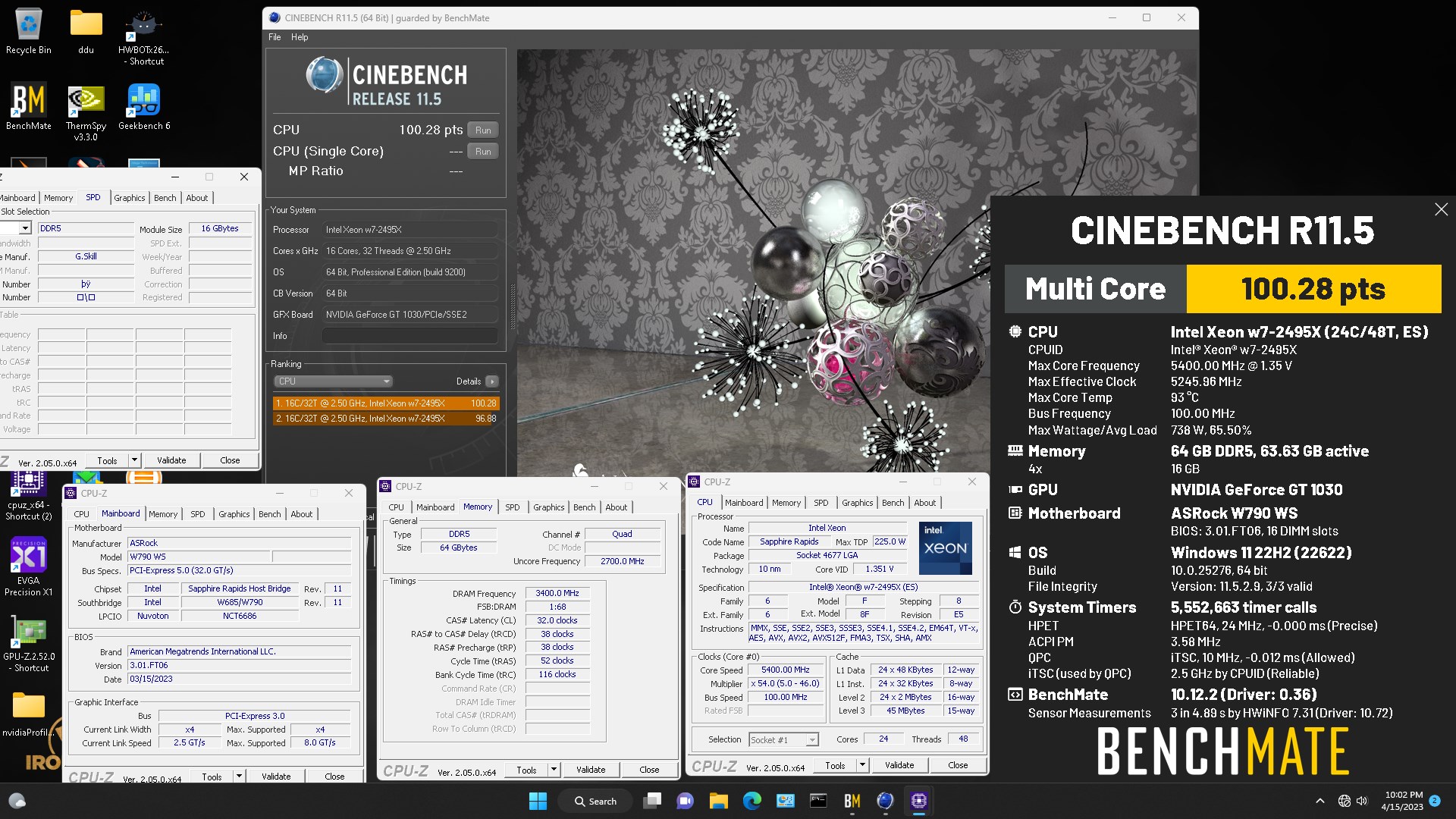Switch to Bench tab in SPD CPU-Z window
Screen dimensions: 1456x819
[x=165, y=198]
